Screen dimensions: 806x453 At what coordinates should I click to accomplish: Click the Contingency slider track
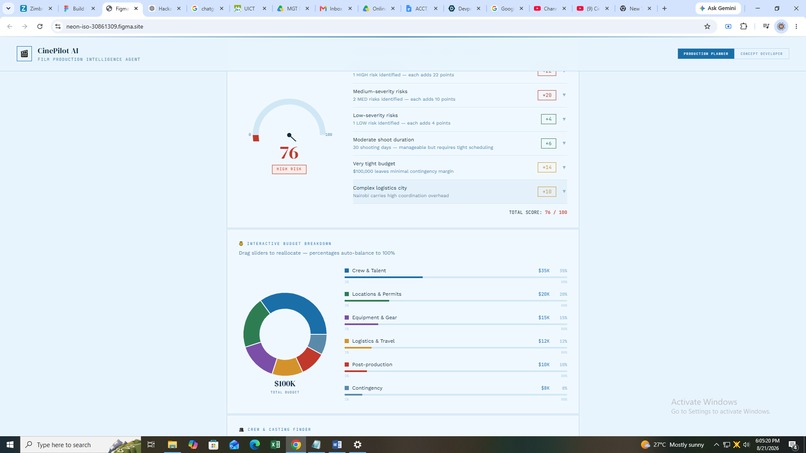click(456, 395)
